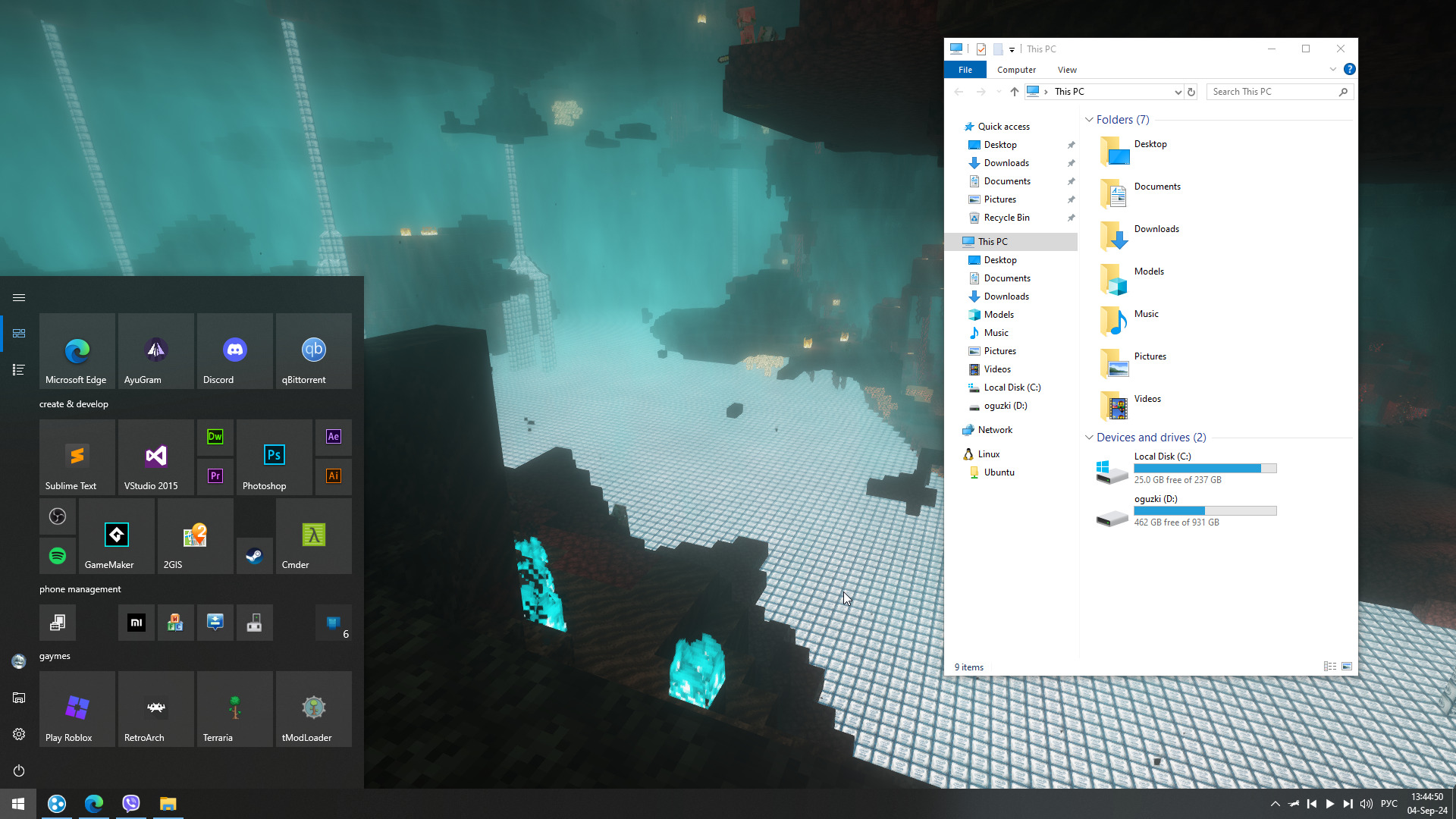Screen dimensions: 1456x819
Task: Open the Spotify small tile
Action: [x=57, y=556]
